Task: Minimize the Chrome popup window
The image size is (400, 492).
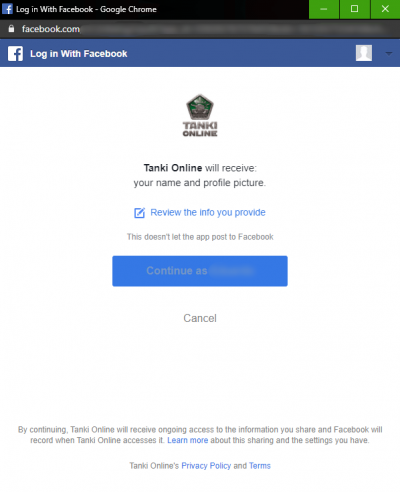Action: tap(324, 9)
